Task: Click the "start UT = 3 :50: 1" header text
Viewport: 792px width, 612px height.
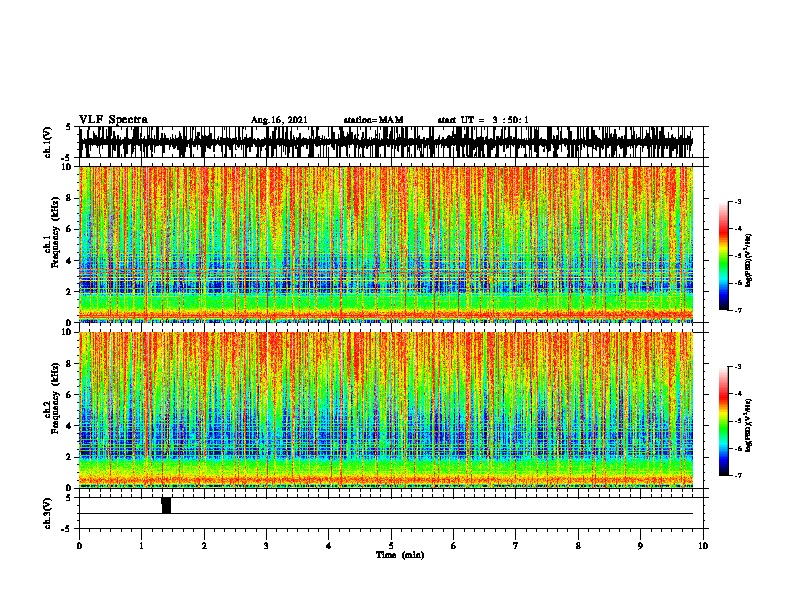Action: (x=483, y=120)
